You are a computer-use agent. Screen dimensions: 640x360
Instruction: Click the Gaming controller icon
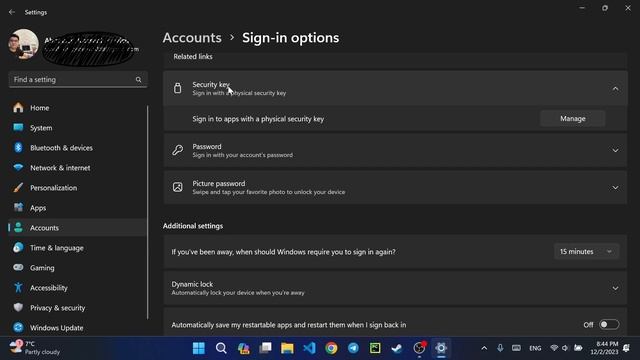point(18,268)
